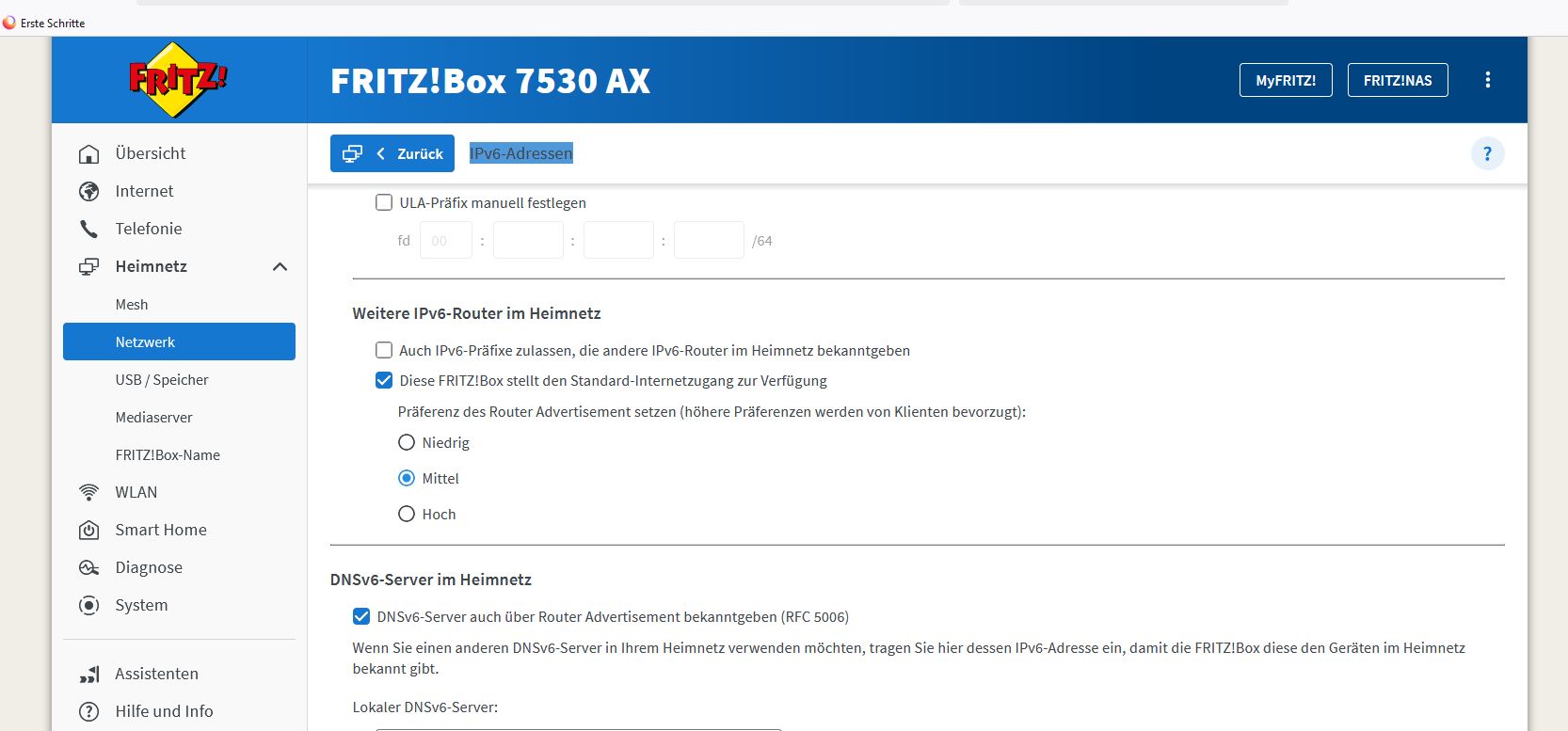This screenshot has height=731, width=1568.
Task: Click the MyFRITZ! button
Action: coord(1286,80)
